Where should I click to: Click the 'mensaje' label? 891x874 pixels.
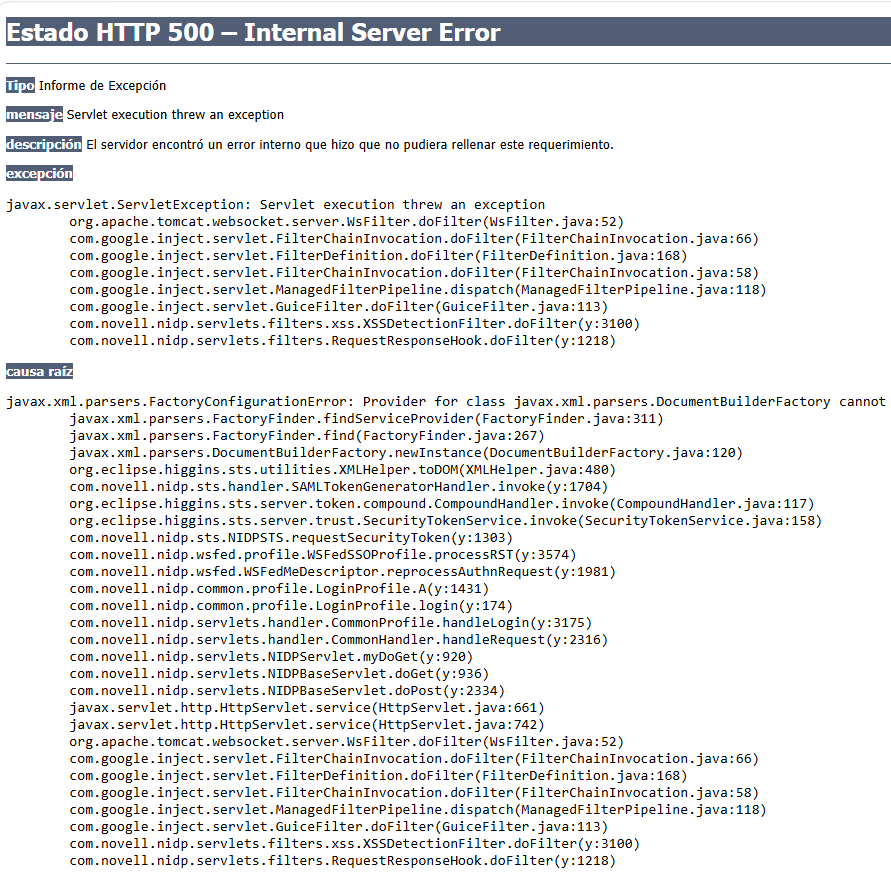[35, 115]
